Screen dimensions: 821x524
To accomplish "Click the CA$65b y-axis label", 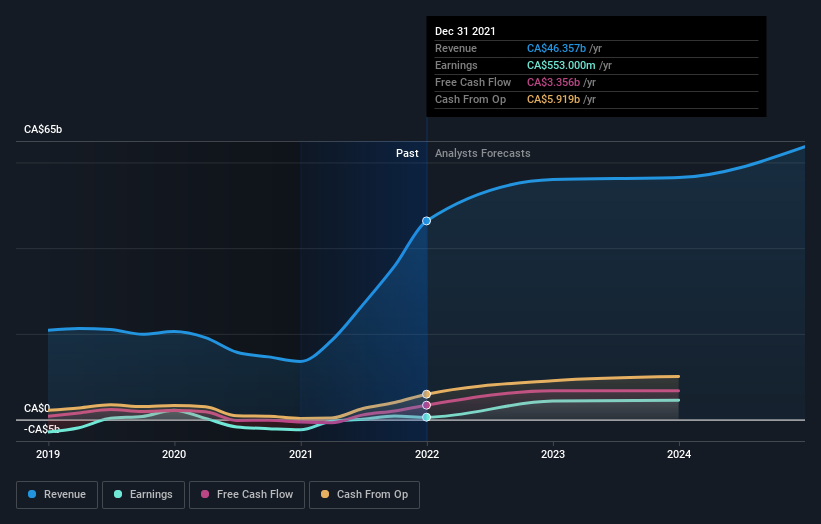I will click(43, 129).
